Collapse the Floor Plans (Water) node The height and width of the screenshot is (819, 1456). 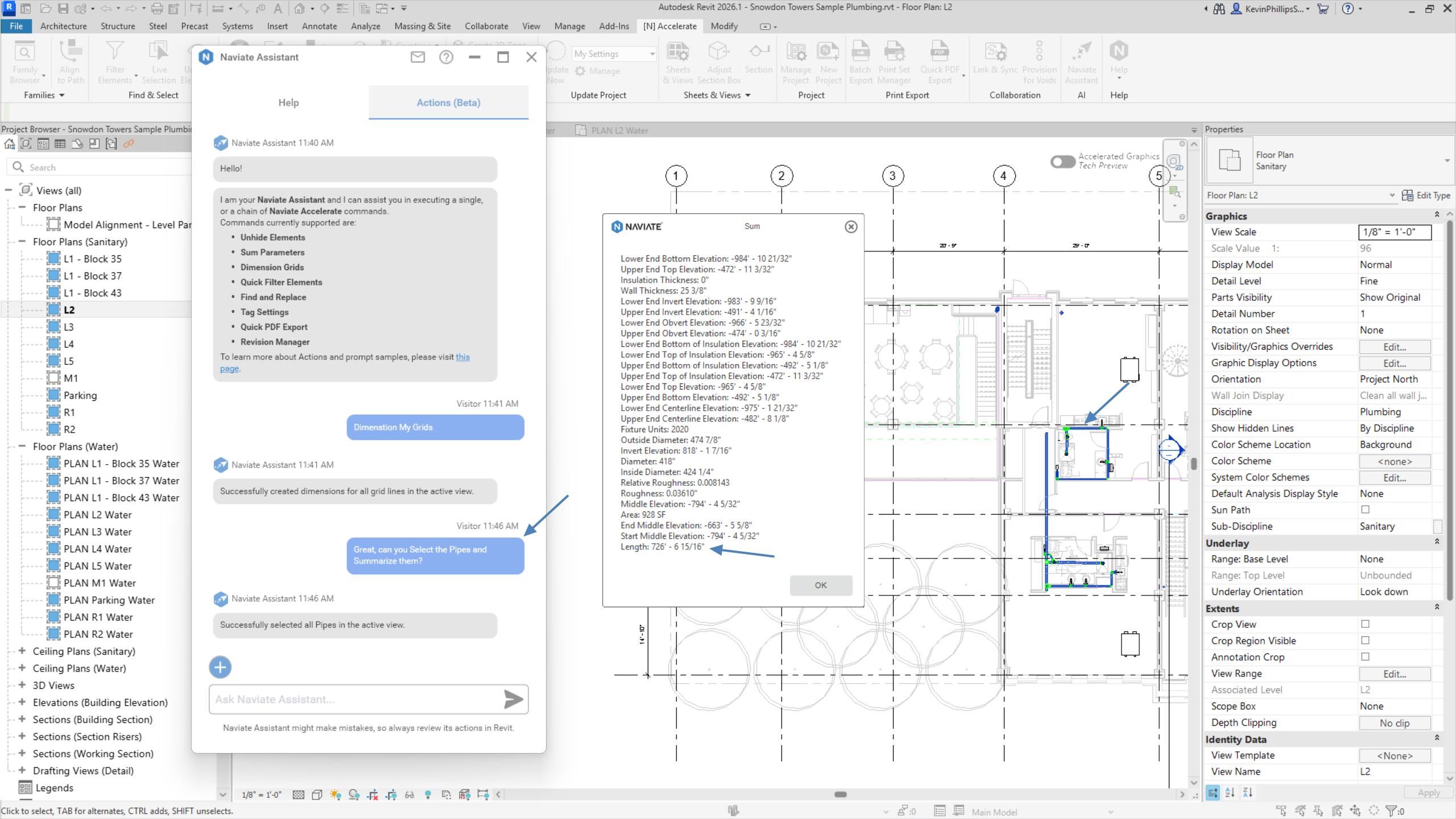coord(22,446)
